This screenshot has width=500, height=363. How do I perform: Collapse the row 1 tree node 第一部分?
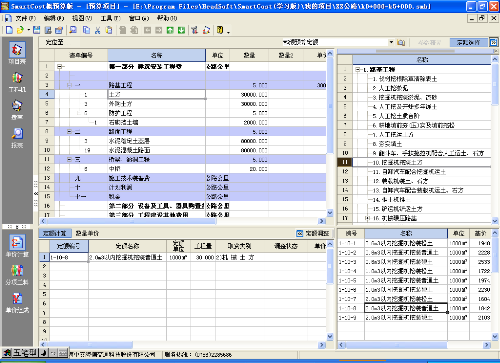(60, 67)
